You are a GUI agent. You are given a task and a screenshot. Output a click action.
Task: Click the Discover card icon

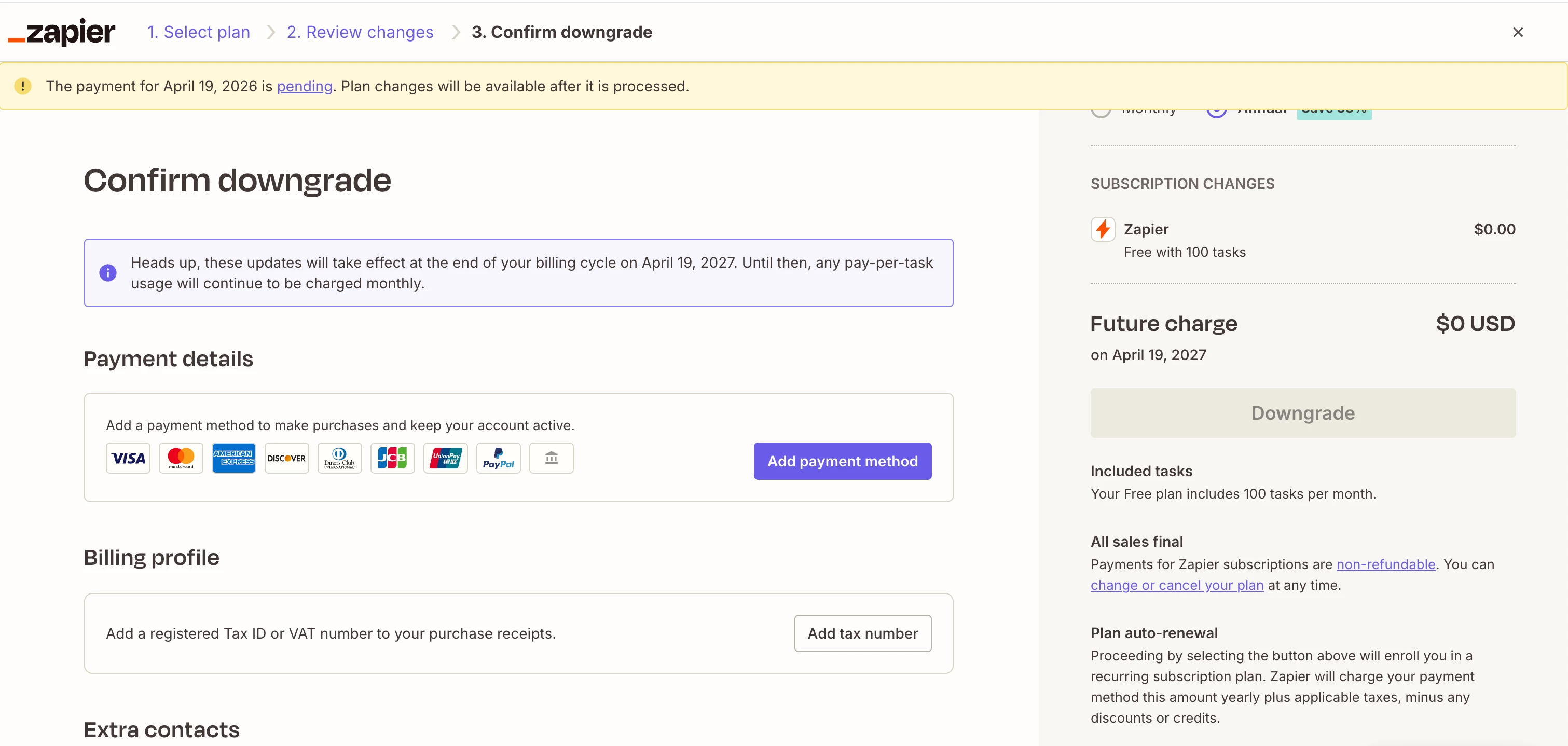287,458
